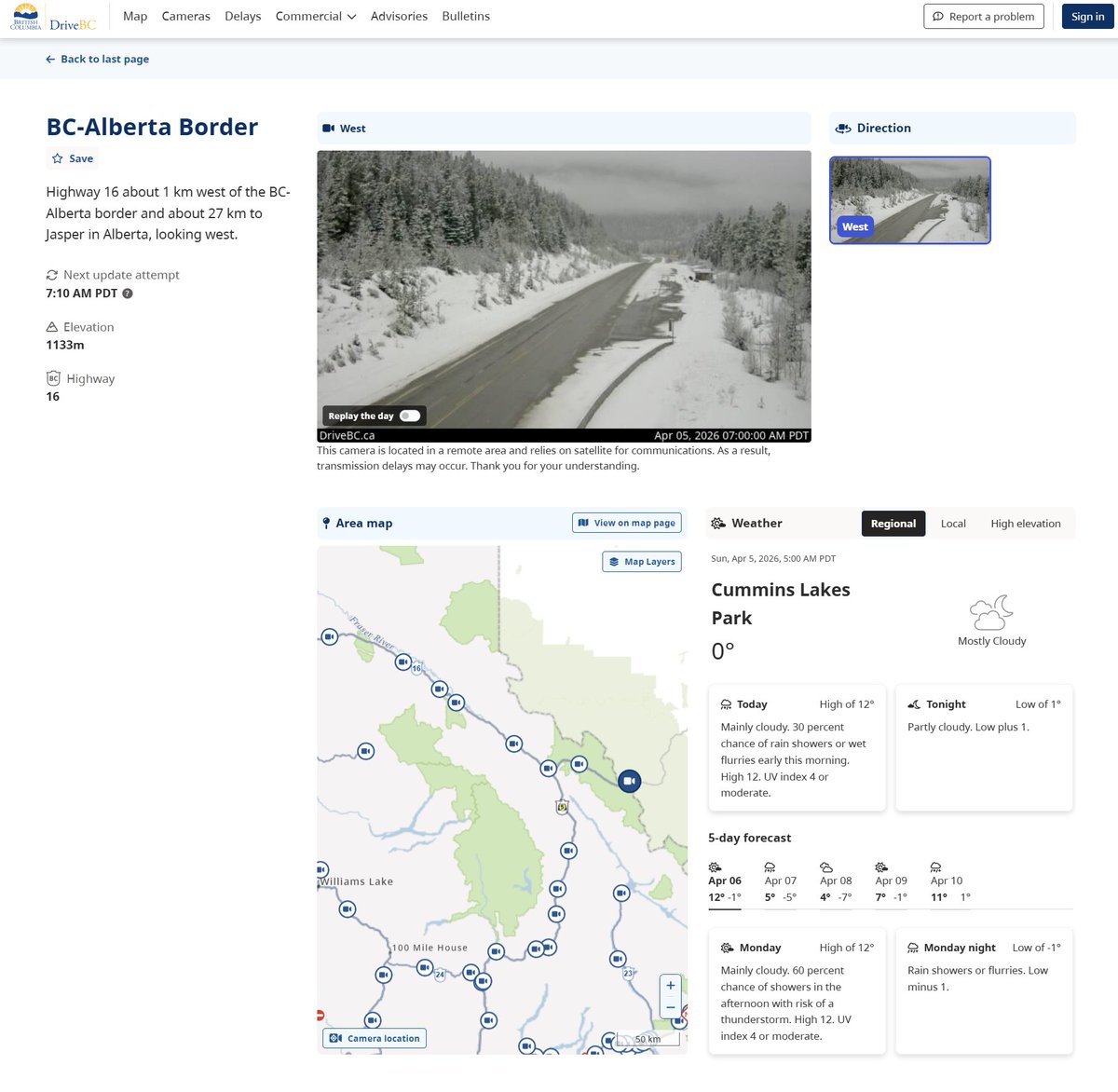Click the Elevation value '1133m'
This screenshot has height=1092, width=1118.
65,345
